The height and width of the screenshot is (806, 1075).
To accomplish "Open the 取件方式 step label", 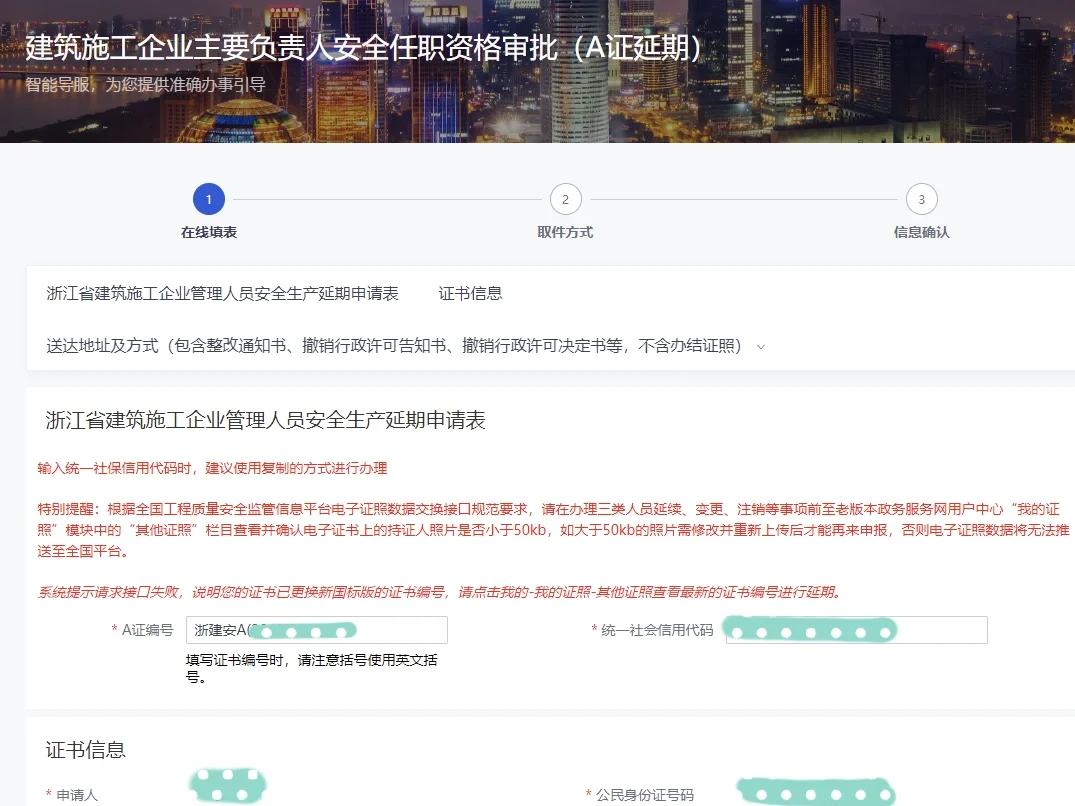I will [x=566, y=232].
